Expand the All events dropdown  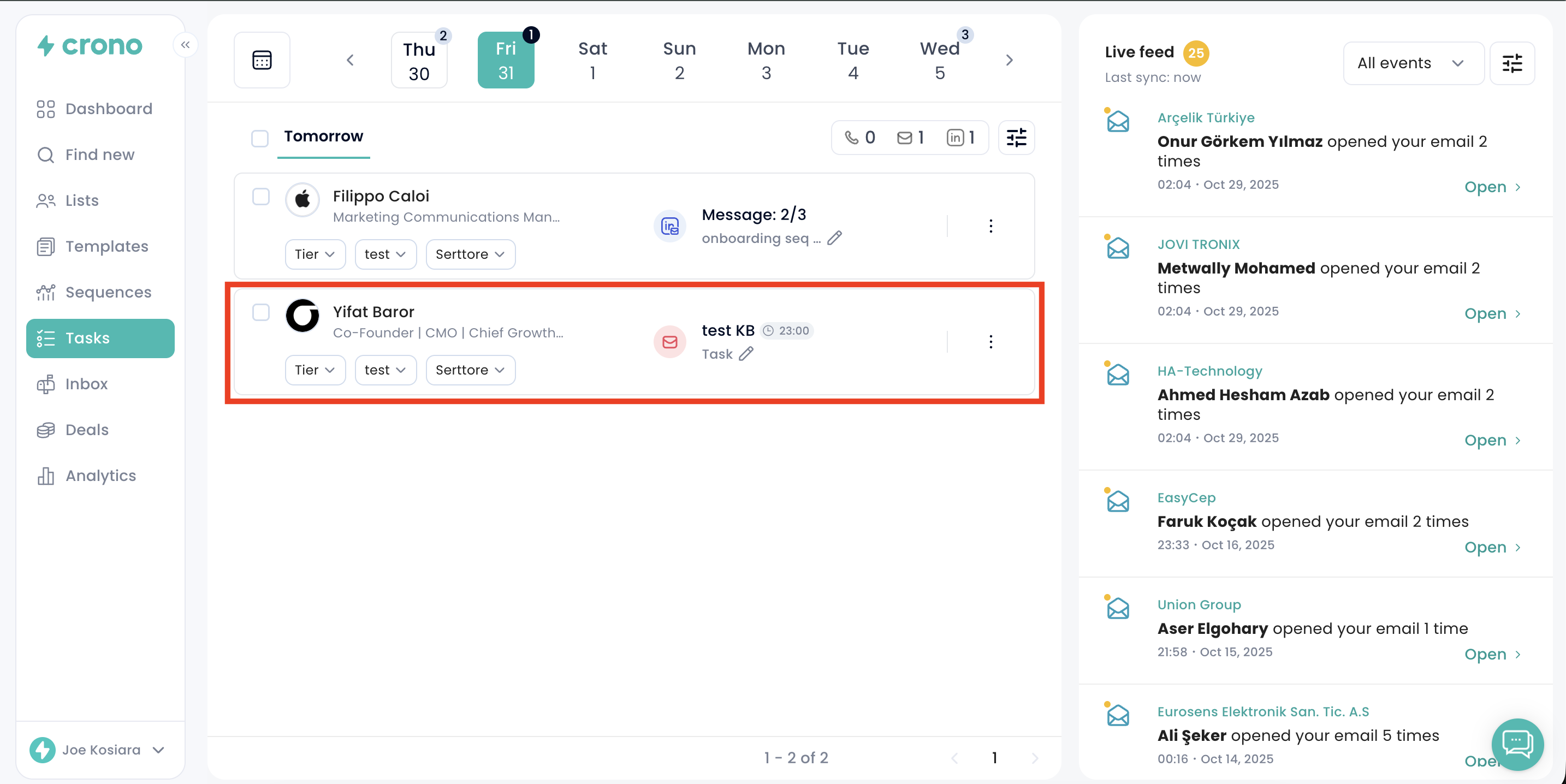coord(1412,63)
